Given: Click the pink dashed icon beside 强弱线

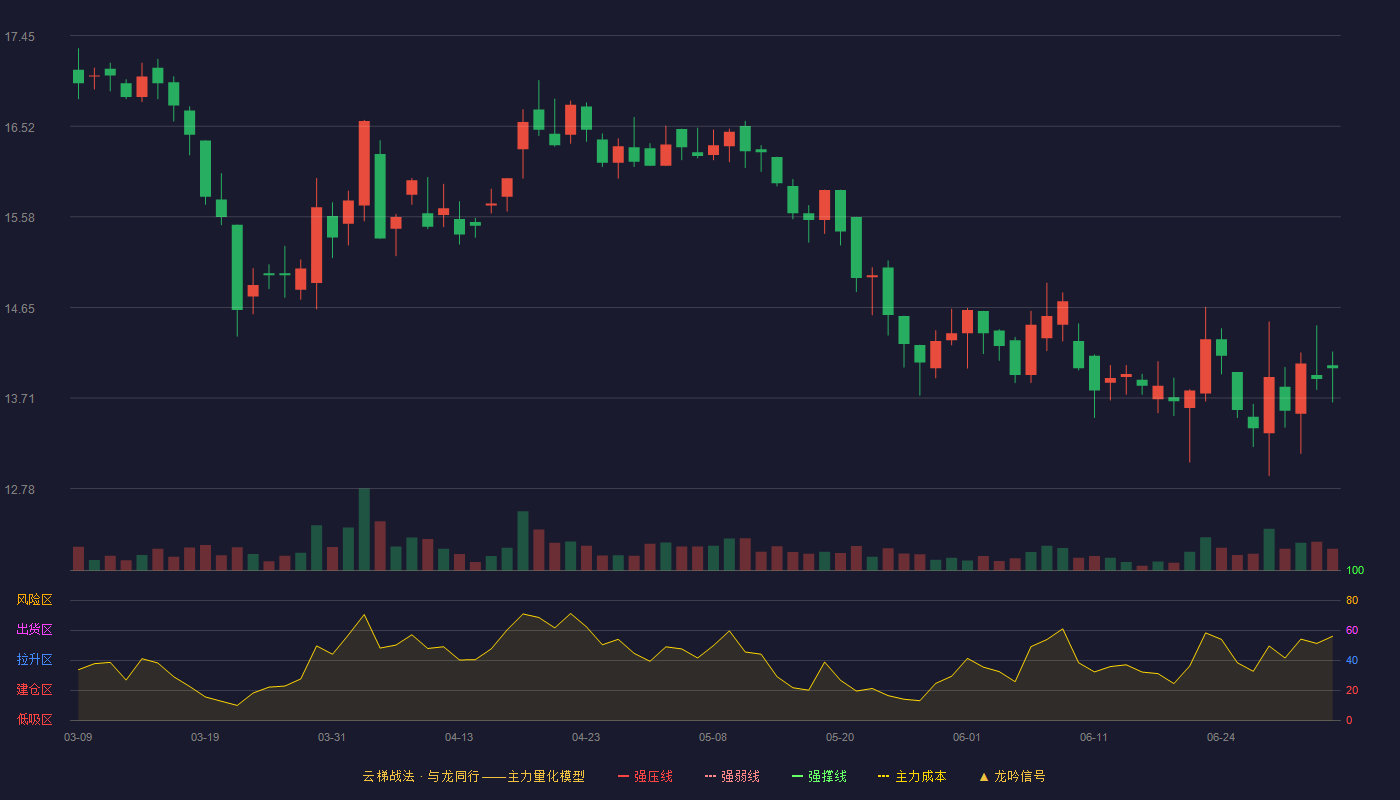Looking at the screenshot, I should click(x=710, y=776).
